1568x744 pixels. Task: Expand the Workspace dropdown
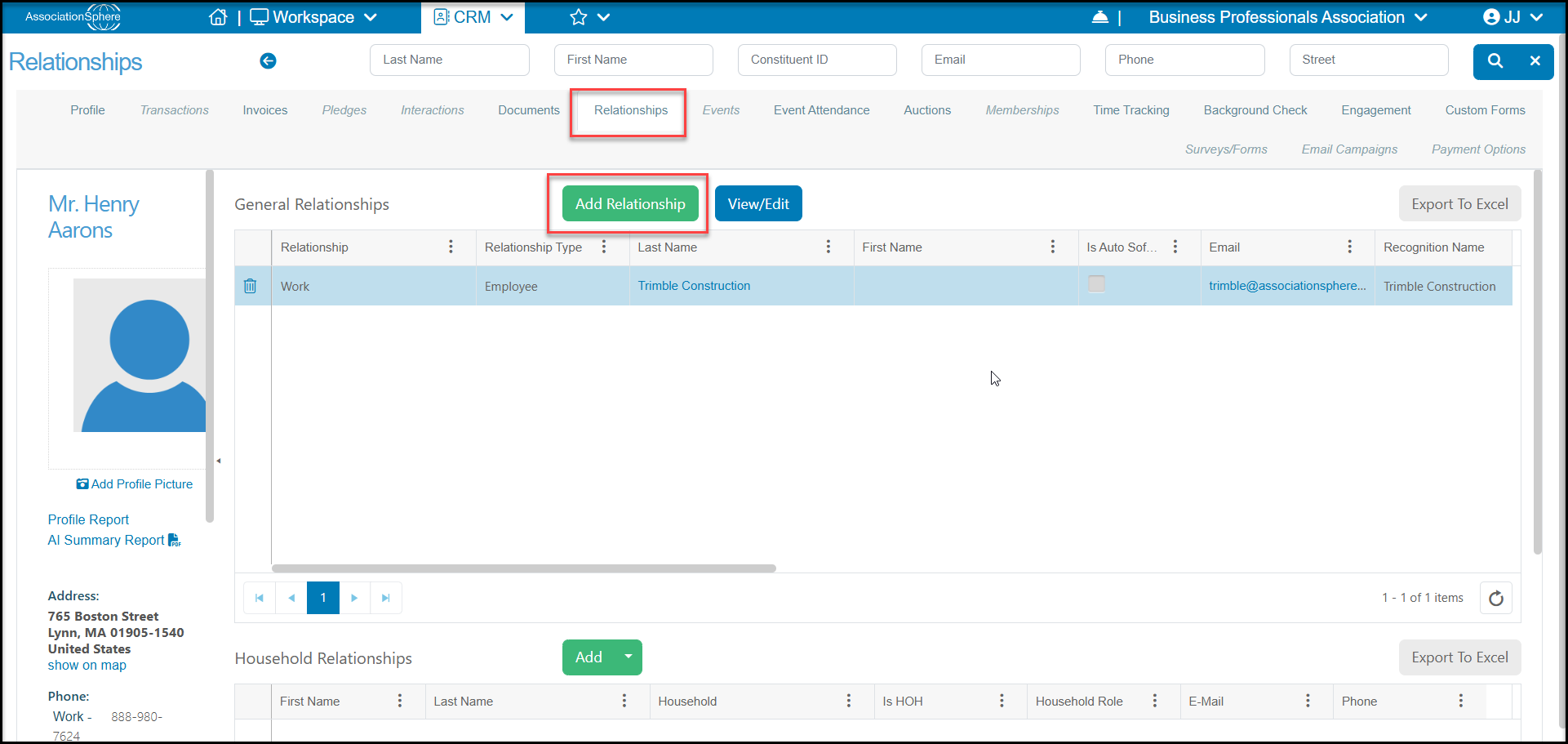coord(313,17)
